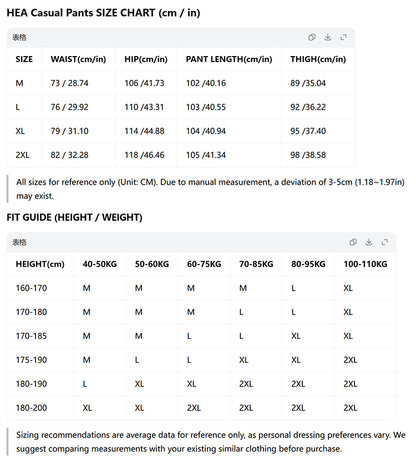
Task: Expand the pants size chart table fullscreen
Action: click(343, 37)
